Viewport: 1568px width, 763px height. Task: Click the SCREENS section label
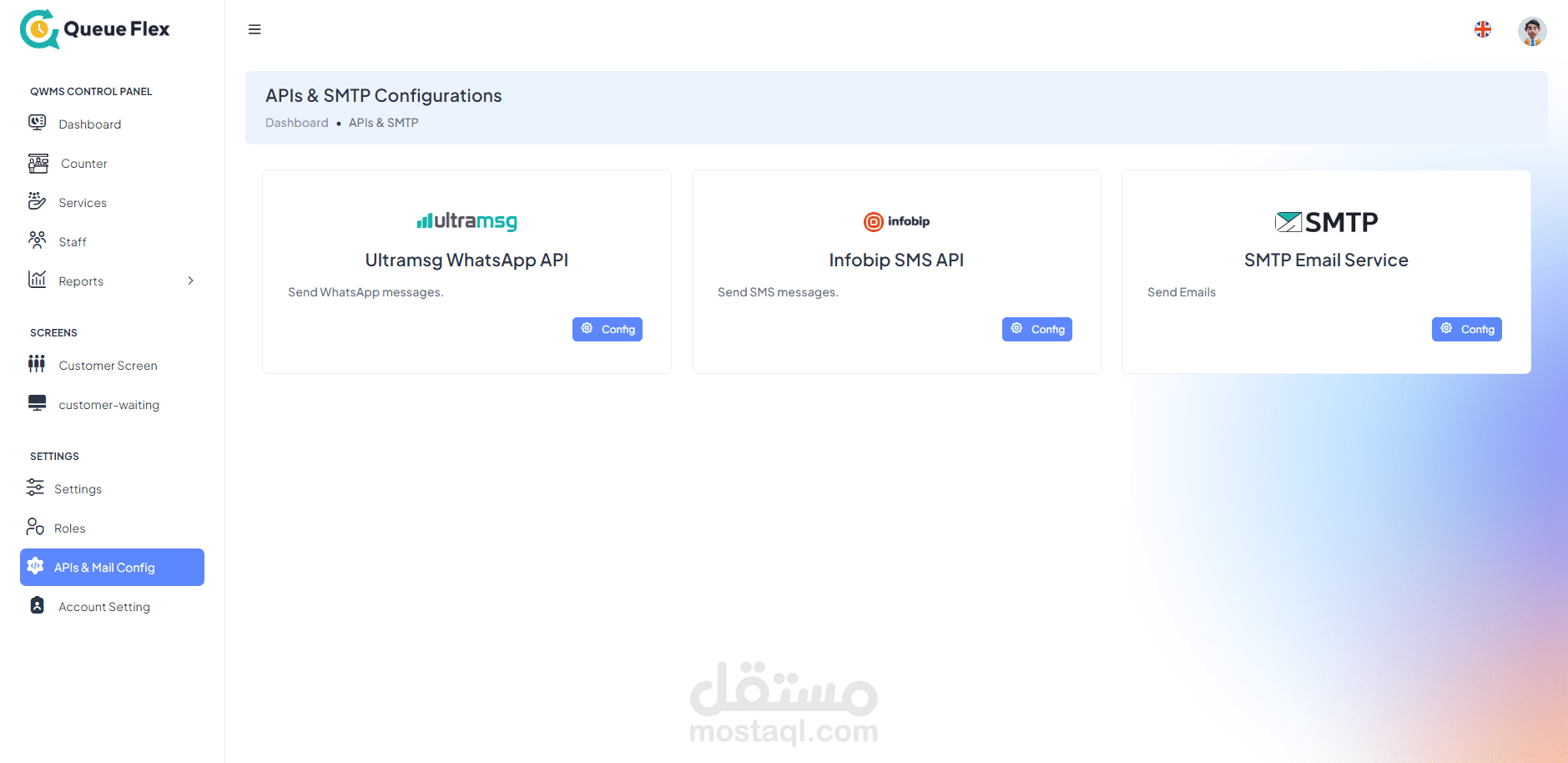click(53, 333)
